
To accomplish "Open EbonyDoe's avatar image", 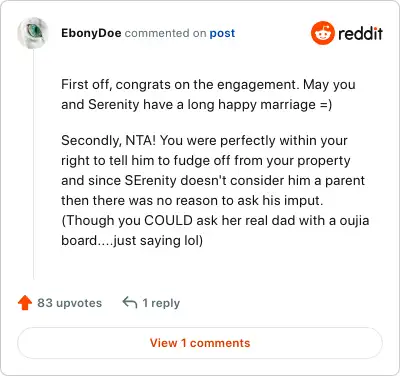I will pyautogui.click(x=33, y=33).
